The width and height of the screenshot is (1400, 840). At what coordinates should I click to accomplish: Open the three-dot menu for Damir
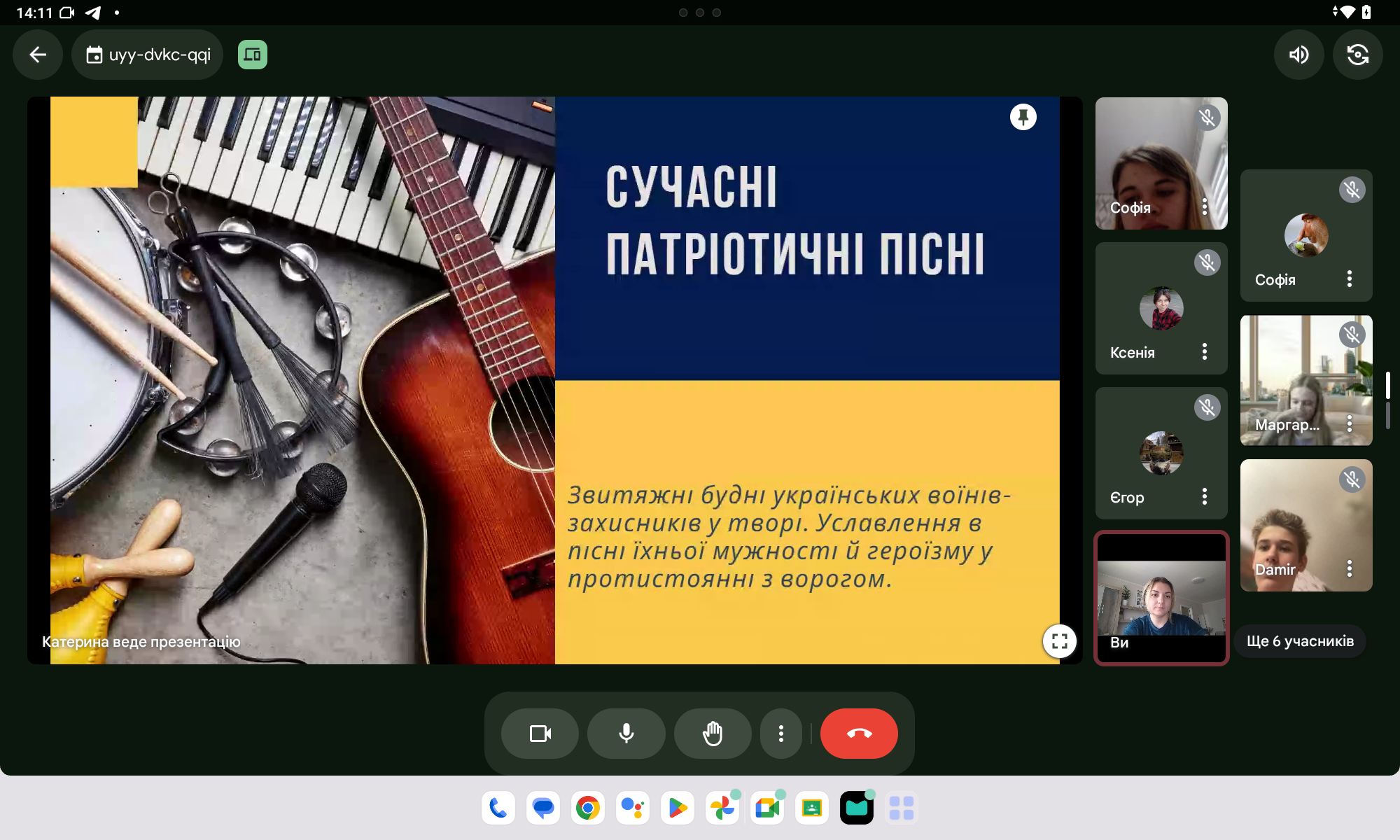coord(1349,568)
